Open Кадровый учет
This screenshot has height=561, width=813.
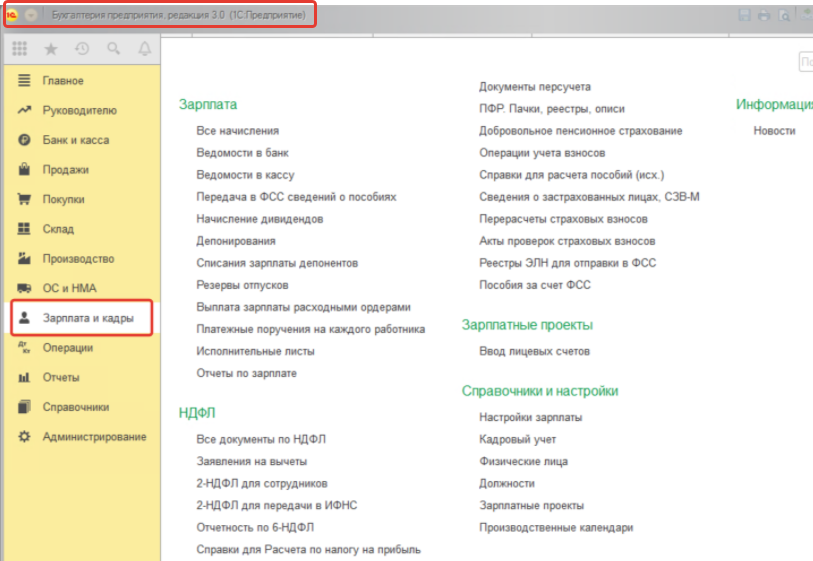[517, 440]
